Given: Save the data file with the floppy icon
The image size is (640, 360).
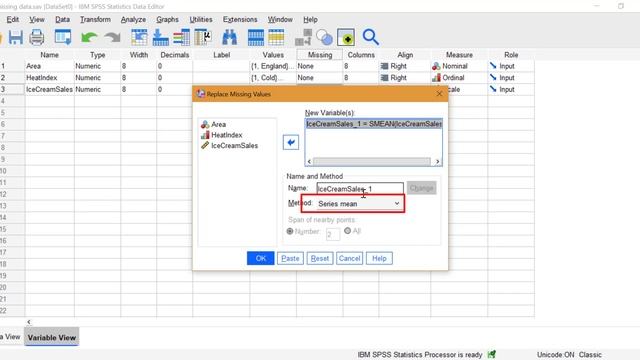Looking at the screenshot, I should tap(16, 38).
